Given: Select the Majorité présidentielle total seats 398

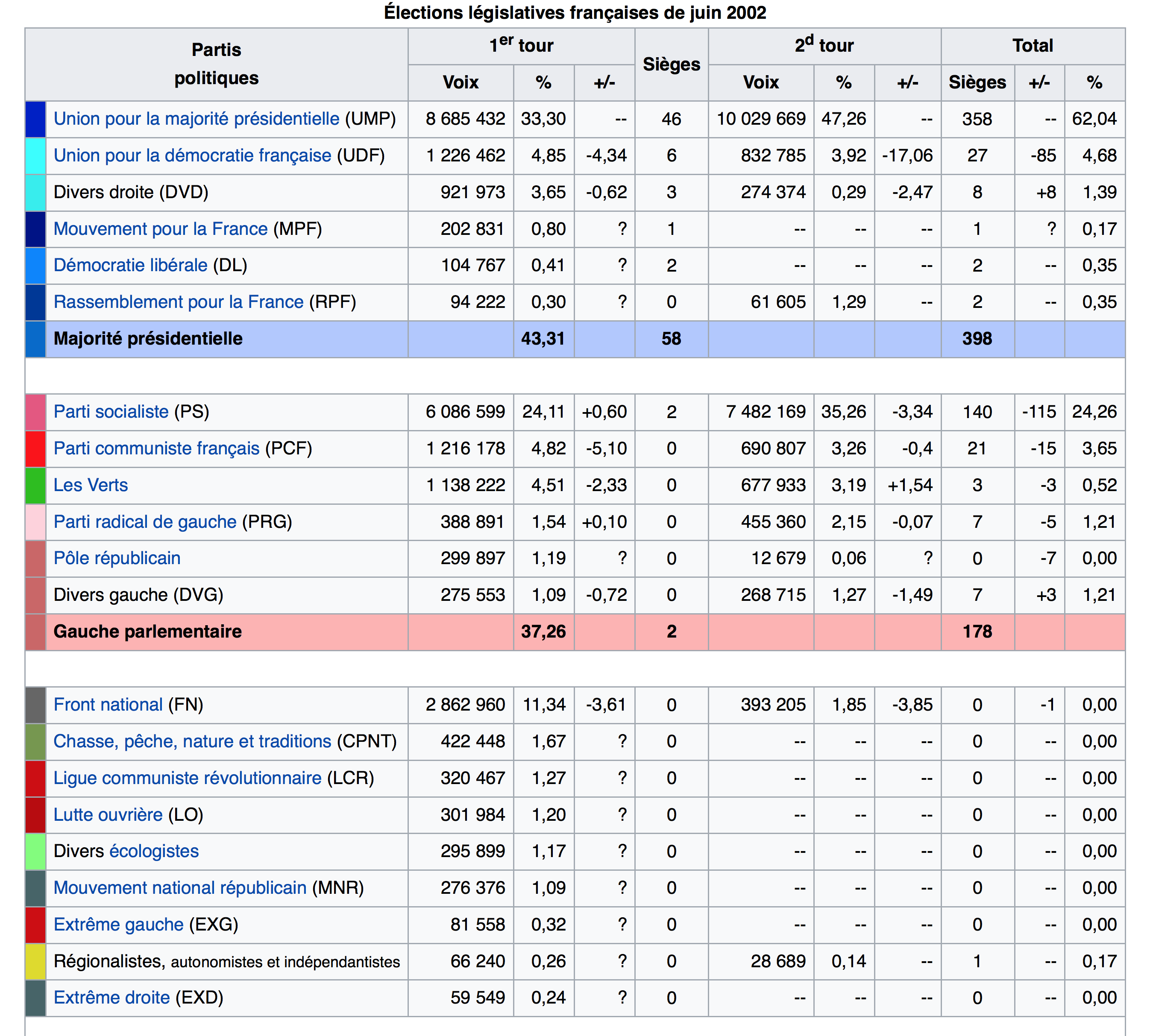Looking at the screenshot, I should (x=977, y=339).
